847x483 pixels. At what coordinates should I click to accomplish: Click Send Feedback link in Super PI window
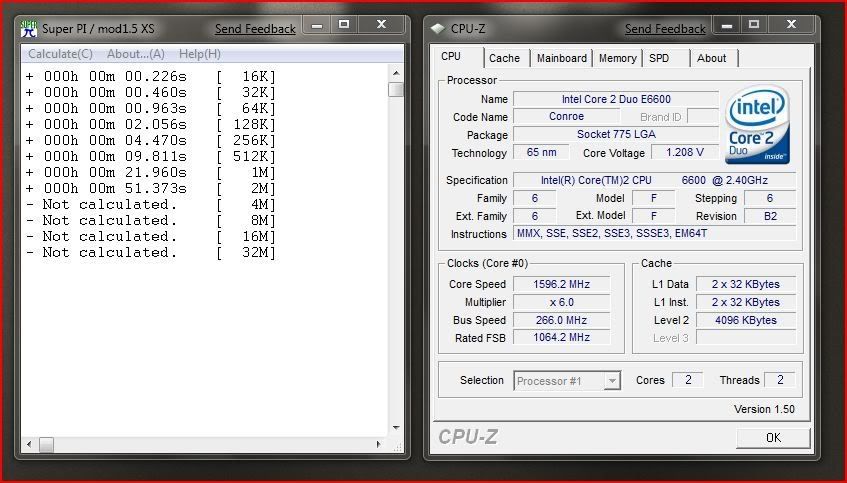tap(255, 29)
